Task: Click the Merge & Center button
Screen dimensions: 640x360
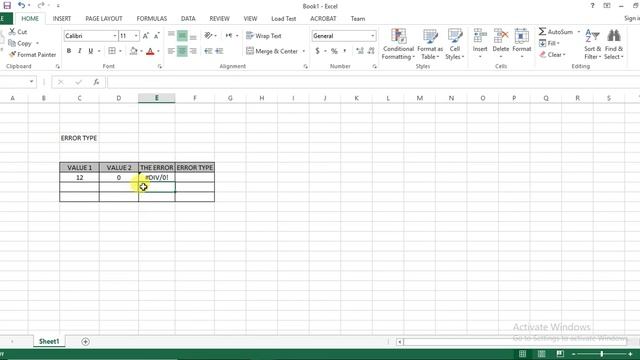Action: [272, 51]
